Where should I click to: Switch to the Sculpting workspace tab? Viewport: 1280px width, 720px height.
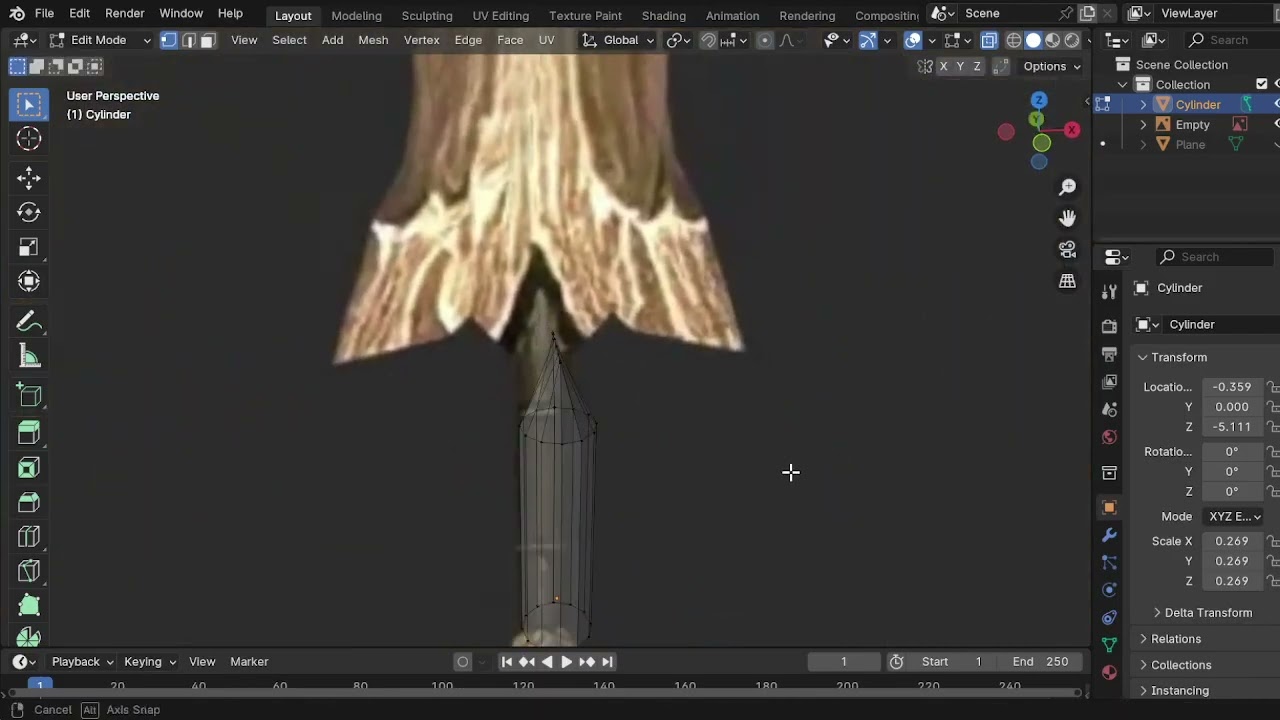pyautogui.click(x=427, y=15)
